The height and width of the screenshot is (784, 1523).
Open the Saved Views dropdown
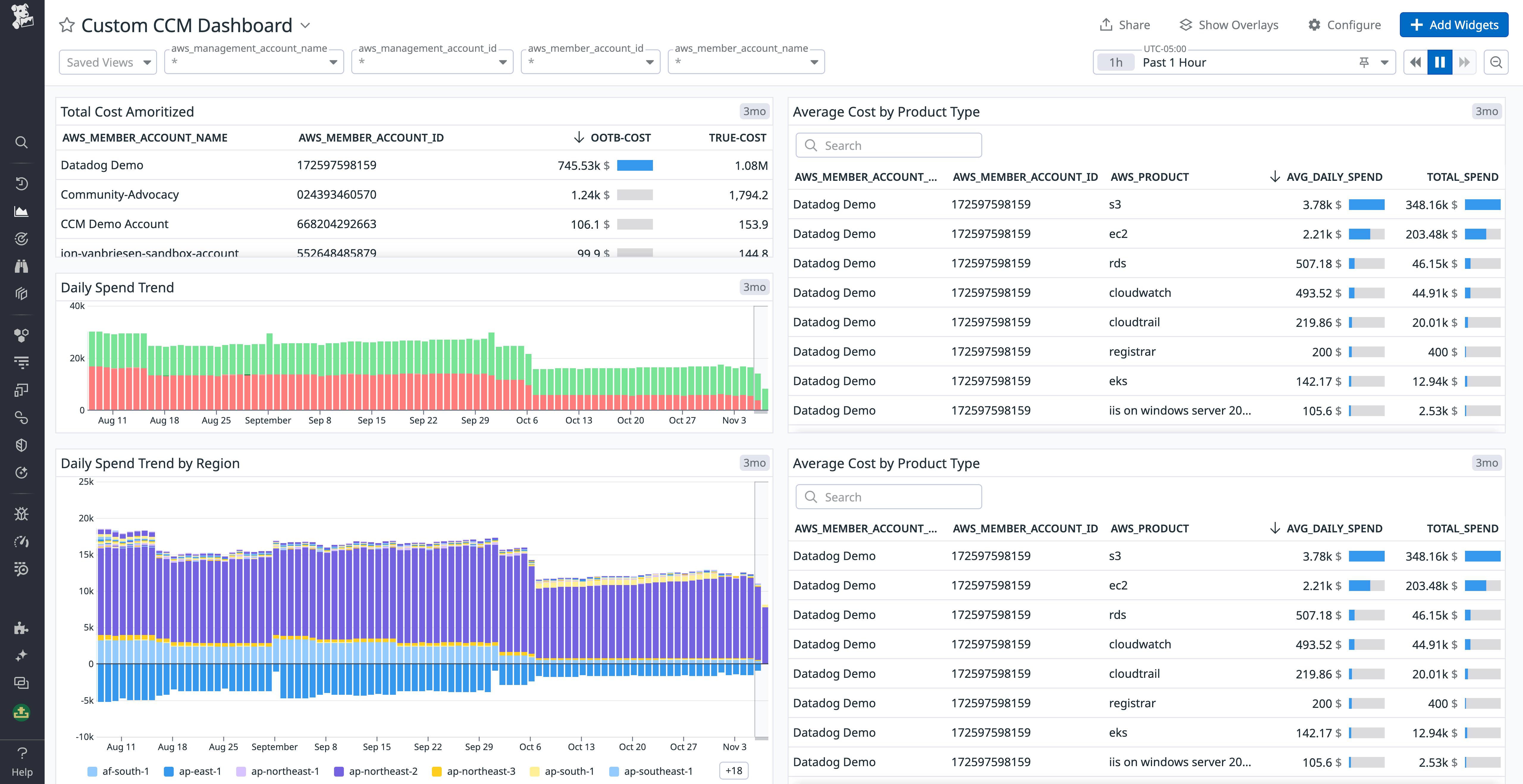point(108,62)
